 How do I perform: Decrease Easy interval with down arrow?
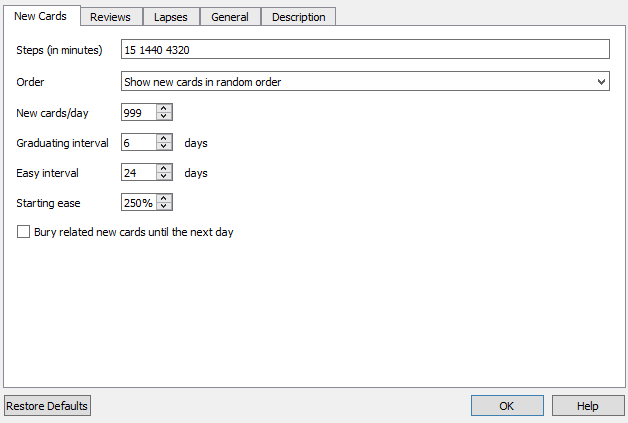[164, 178]
